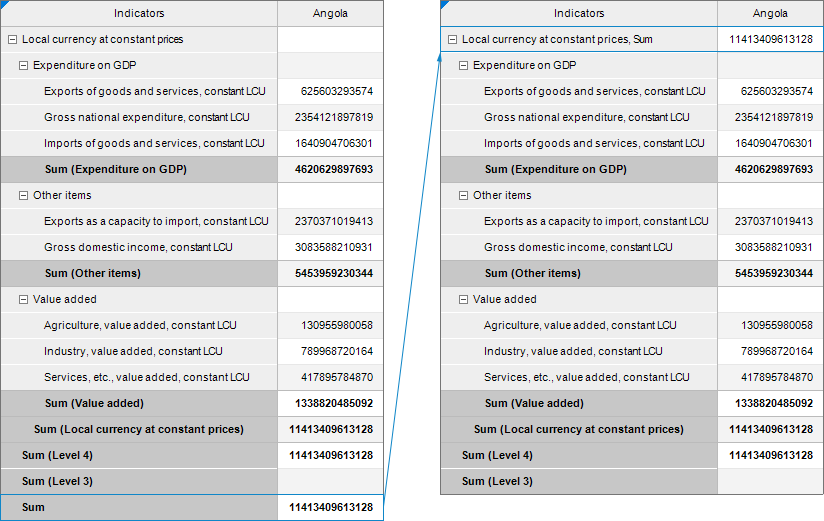Select Agriculture, value added row in left table
Viewport: 824px width, 521px height.
point(140,326)
